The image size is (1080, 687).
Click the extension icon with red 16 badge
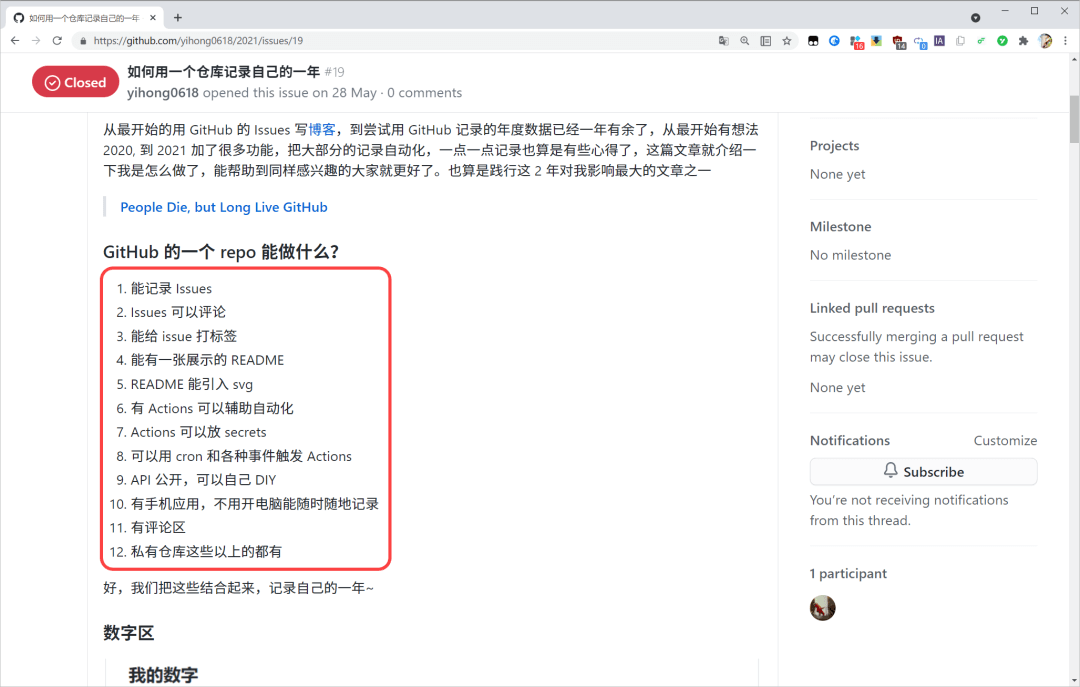pyautogui.click(x=856, y=42)
